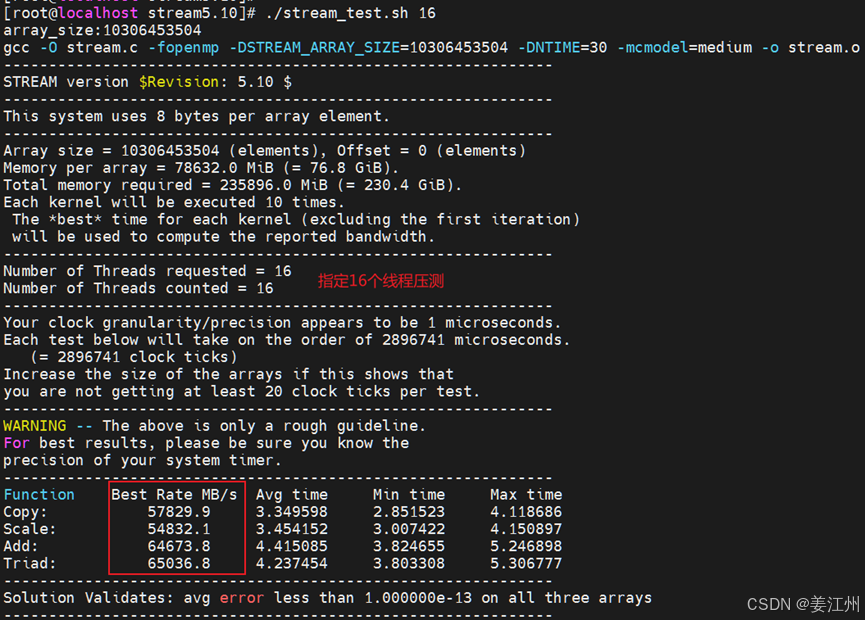Click the 'Memory per array = 78632.0 MiB' line
This screenshot has height=620, width=865.
pos(201,168)
